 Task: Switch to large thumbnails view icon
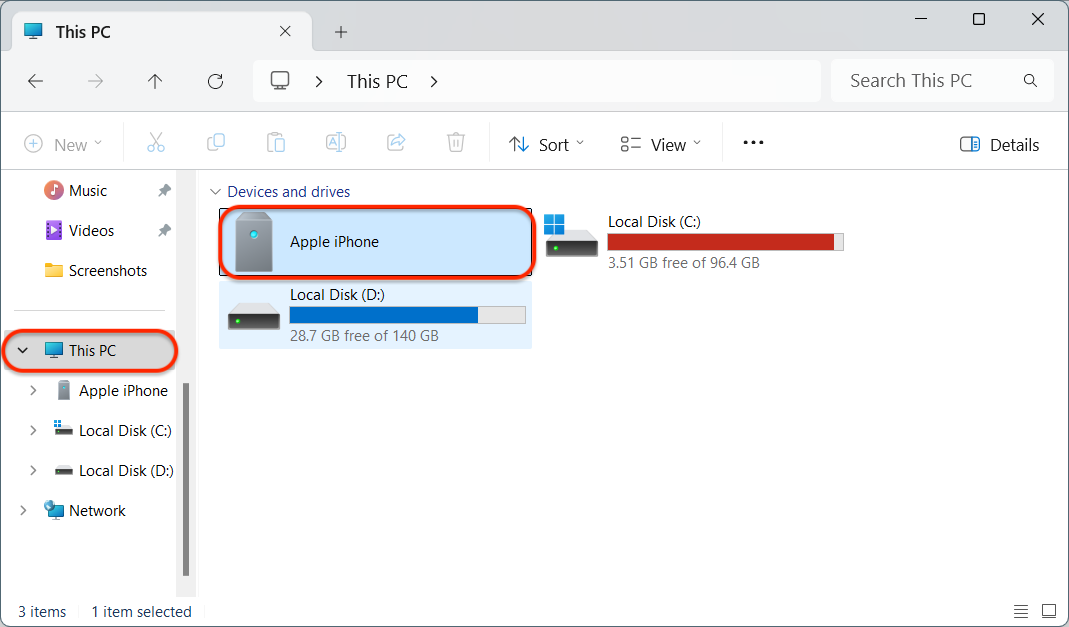1049,611
